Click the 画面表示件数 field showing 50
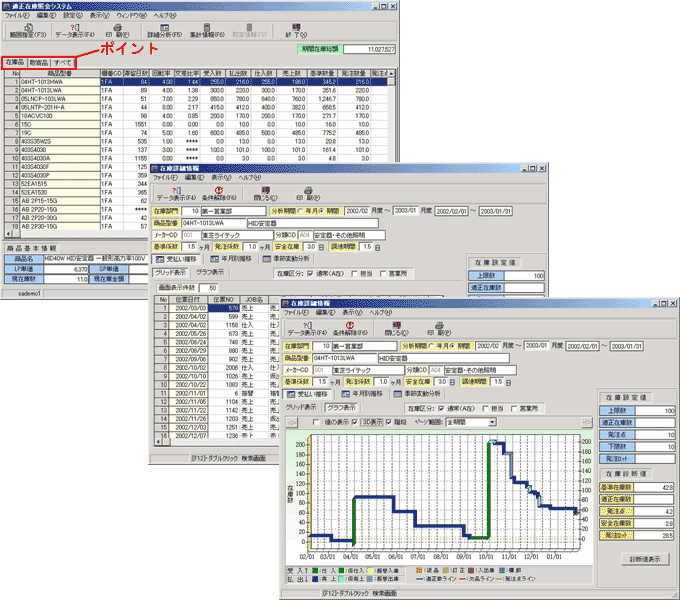 pyautogui.click(x=209, y=288)
